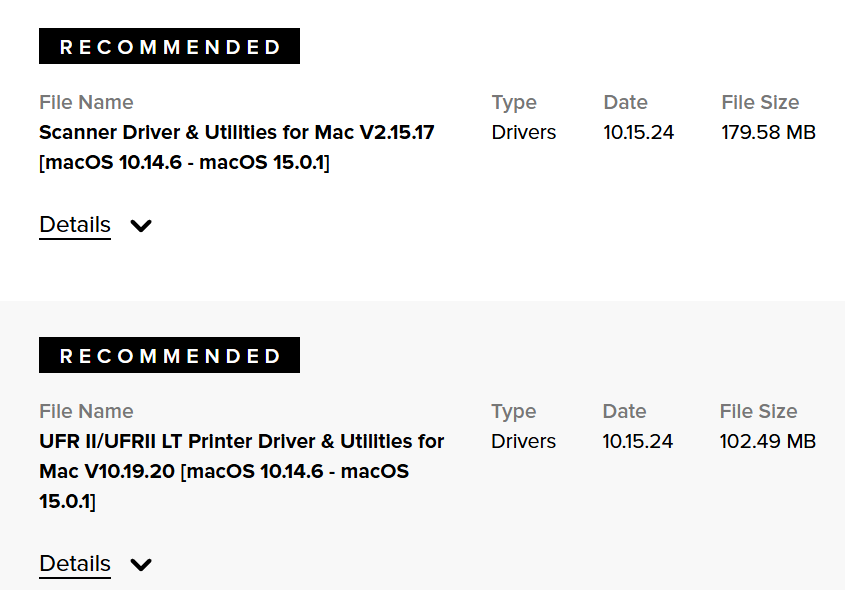Click File Size header in UFR II entry
Viewport: 845px width, 590px height.
click(758, 411)
